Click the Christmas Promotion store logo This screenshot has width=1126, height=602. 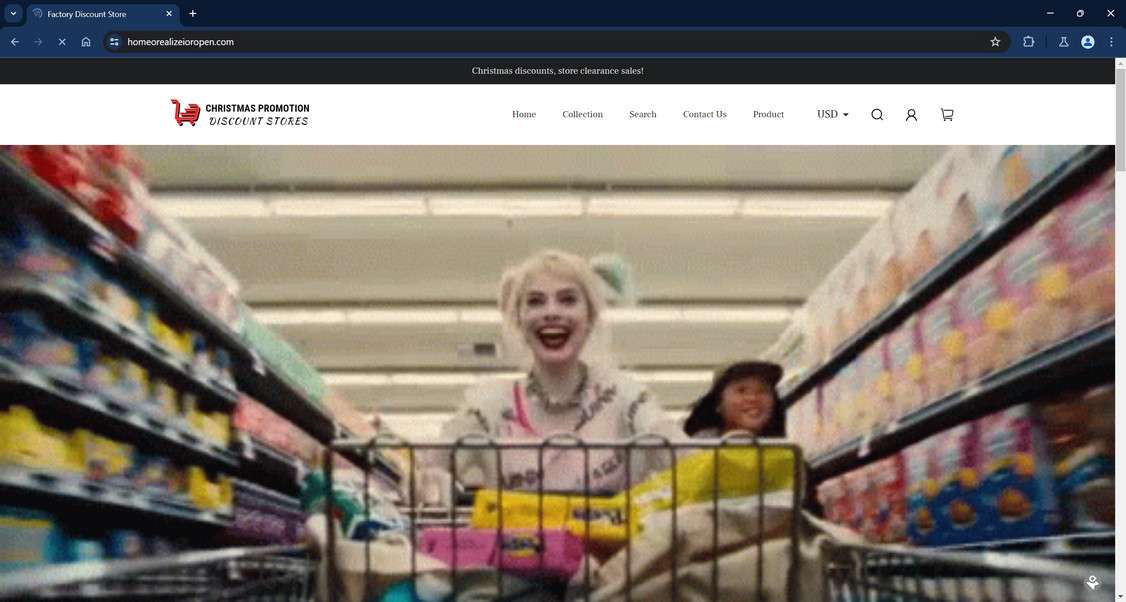[241, 114]
